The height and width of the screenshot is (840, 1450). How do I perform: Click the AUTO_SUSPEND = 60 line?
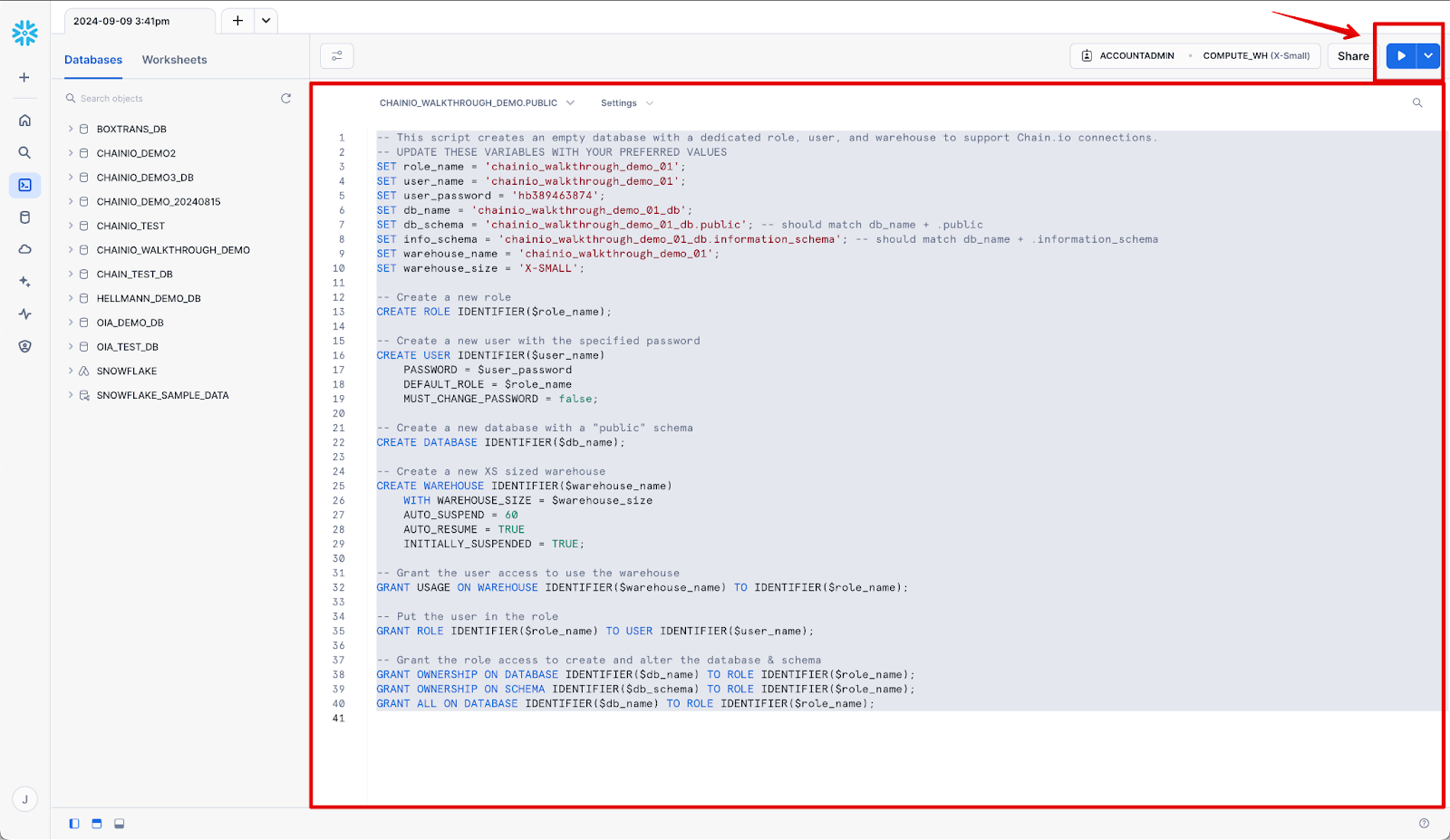460,515
